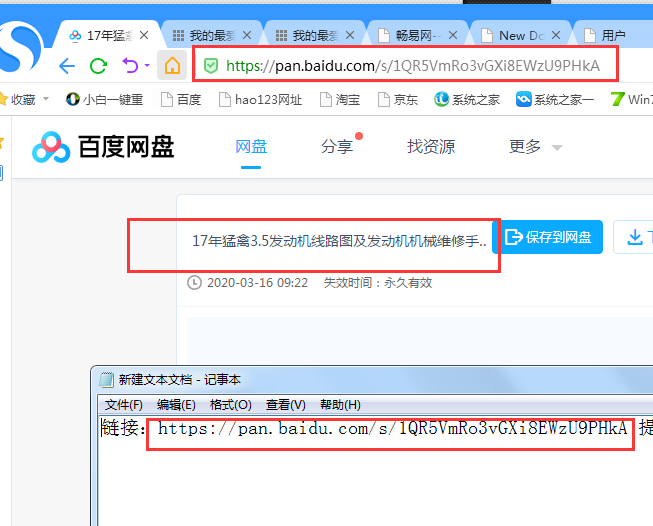Open the 京东 bookmark
Image resolution: width=653 pixels, height=526 pixels.
coord(398,99)
